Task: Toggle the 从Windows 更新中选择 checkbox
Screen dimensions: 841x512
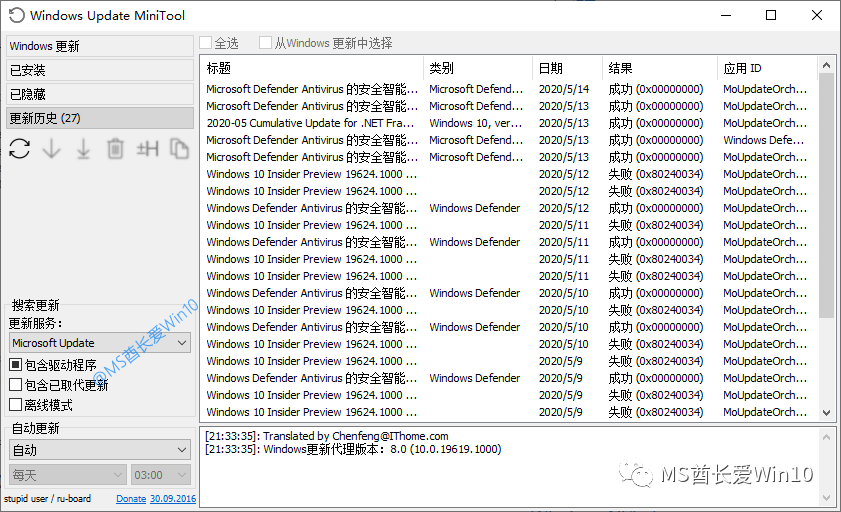Action: 265,43
